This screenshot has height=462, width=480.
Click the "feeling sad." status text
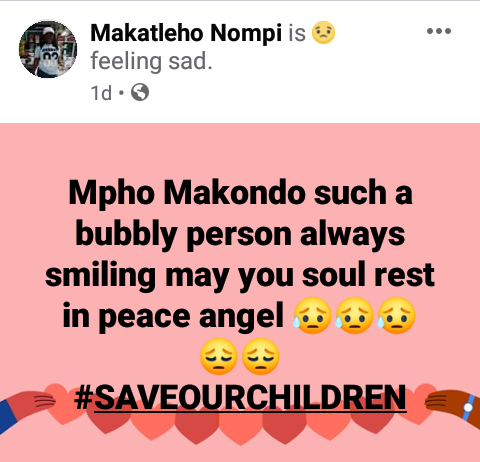click(151, 62)
